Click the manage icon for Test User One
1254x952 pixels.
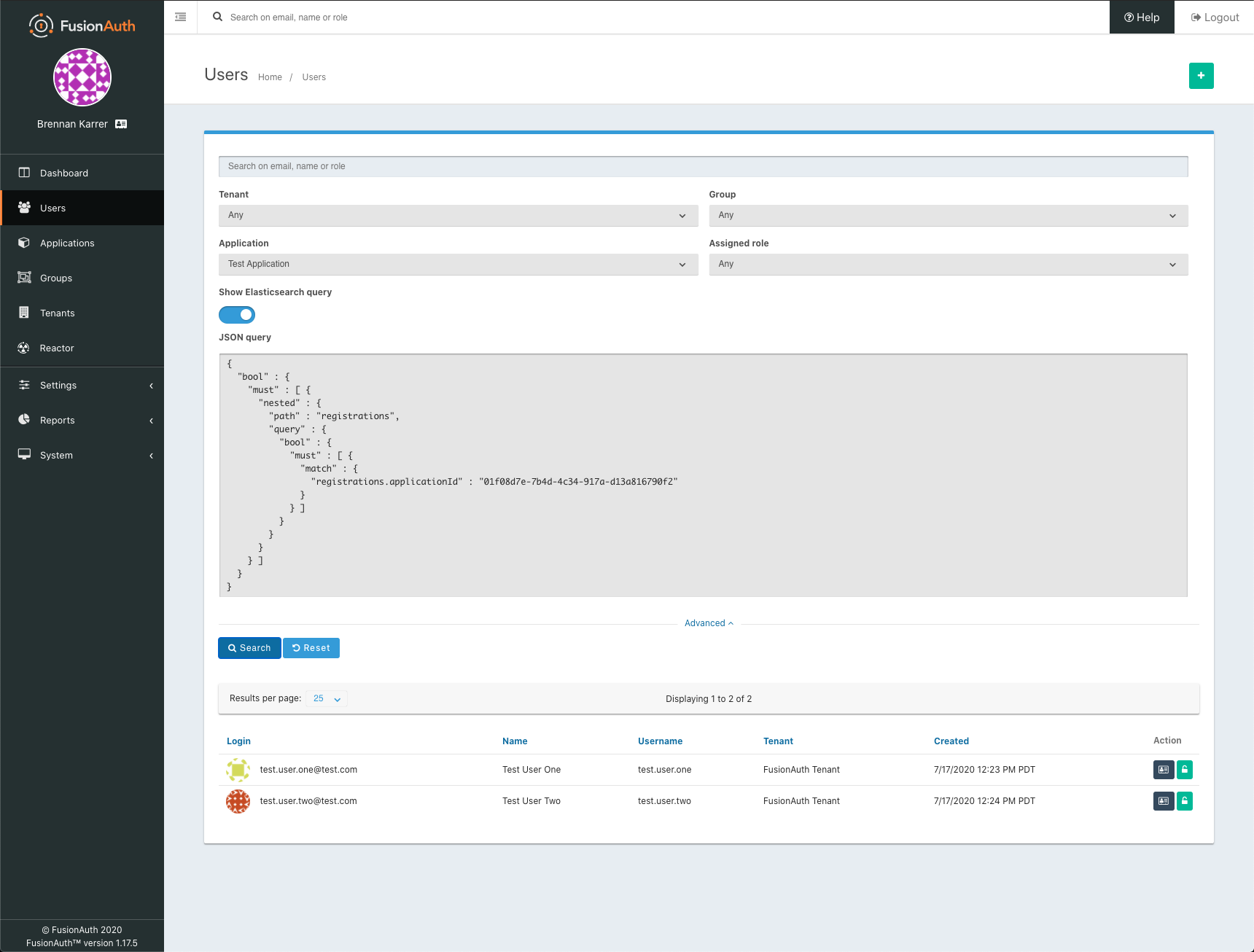(1163, 769)
